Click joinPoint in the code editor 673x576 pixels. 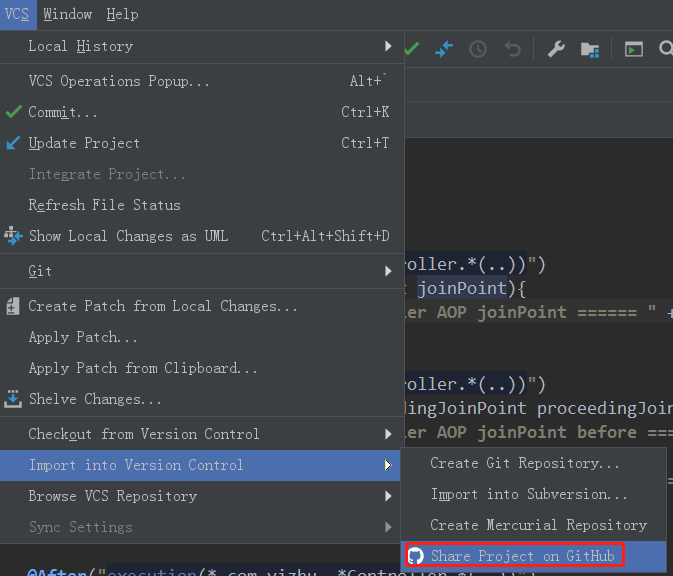click(x=462, y=288)
